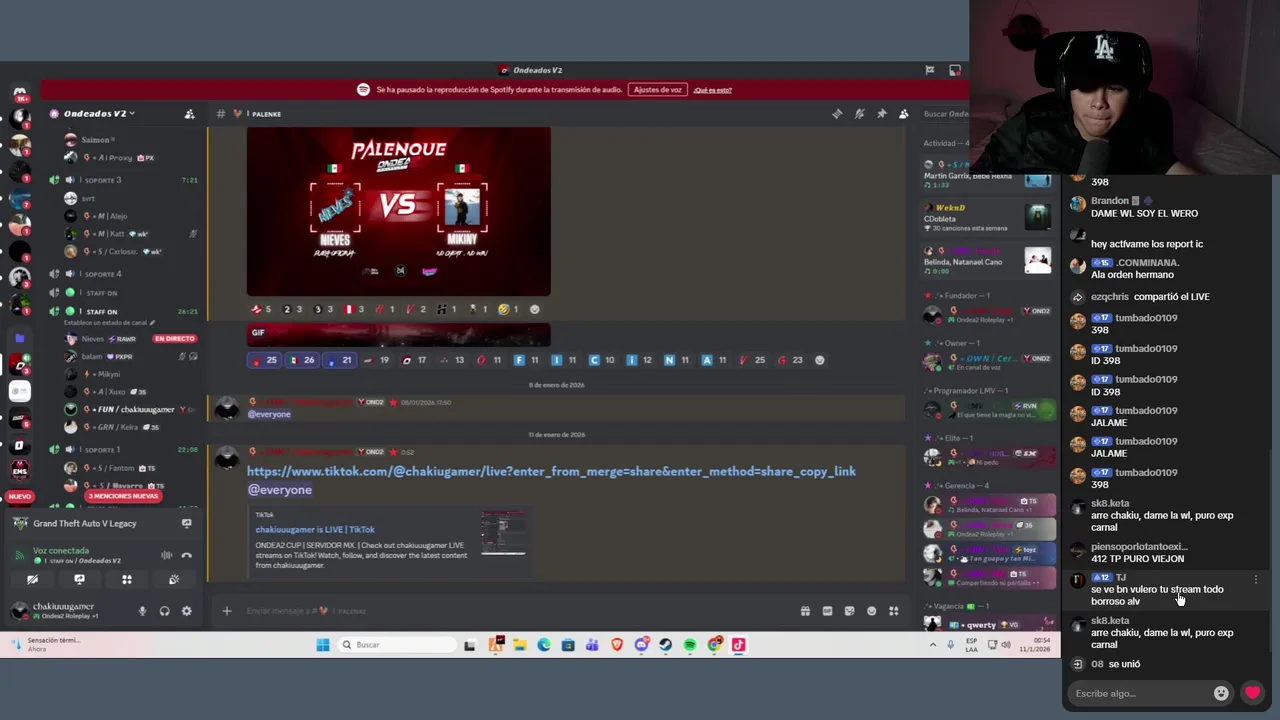Open Spotify from the taskbar
This screenshot has width=1280, height=720.
pos(690,645)
